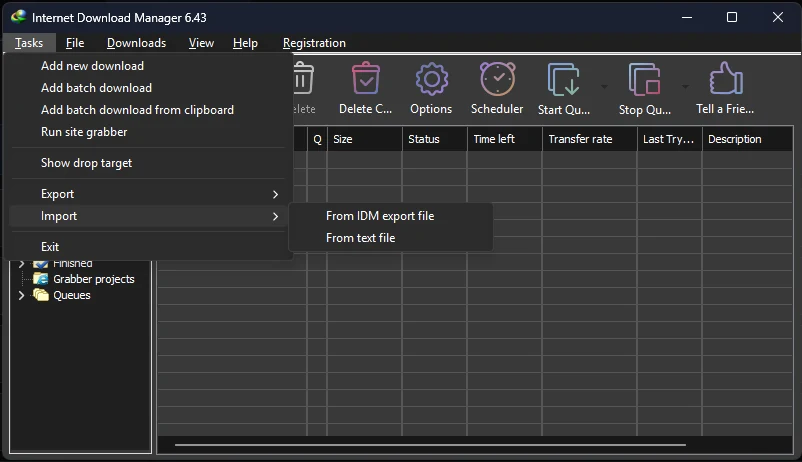The image size is (802, 462).
Task: Minimize the IDM window
Action: click(x=687, y=17)
